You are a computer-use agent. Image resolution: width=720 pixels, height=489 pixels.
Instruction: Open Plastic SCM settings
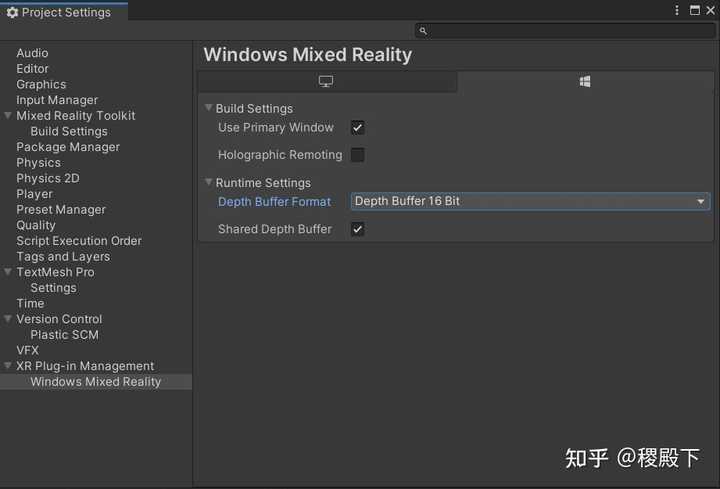pyautogui.click(x=64, y=335)
